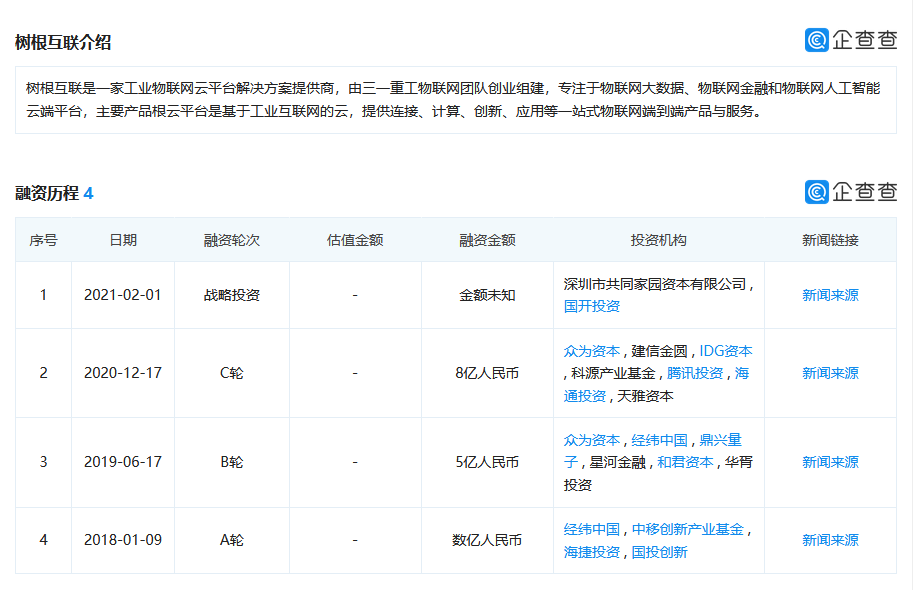Click the 融资轮次 column header
Image resolution: width=913 pixels, height=590 pixels.
(232, 240)
